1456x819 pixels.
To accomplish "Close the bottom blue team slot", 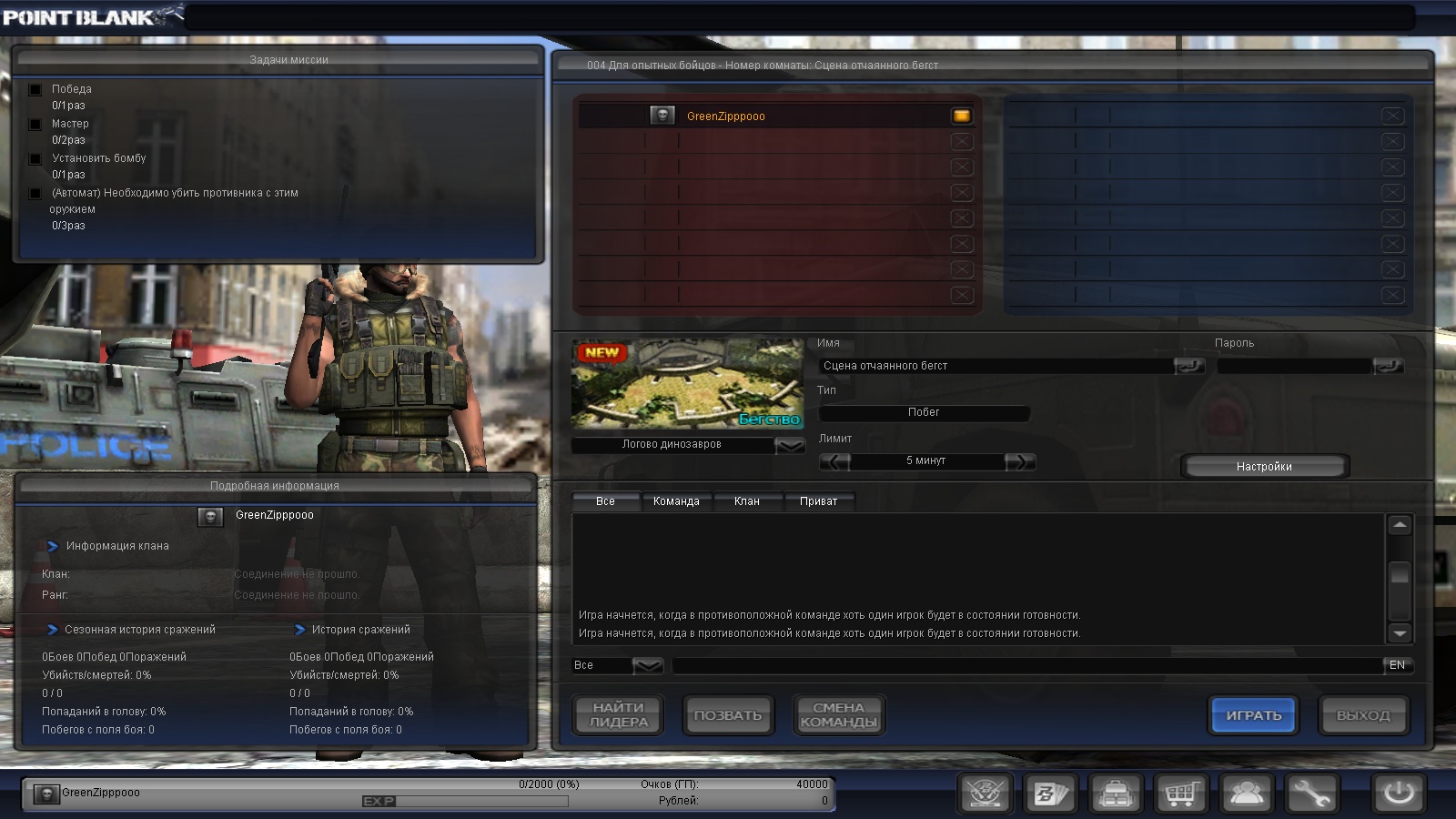I will 1392,295.
